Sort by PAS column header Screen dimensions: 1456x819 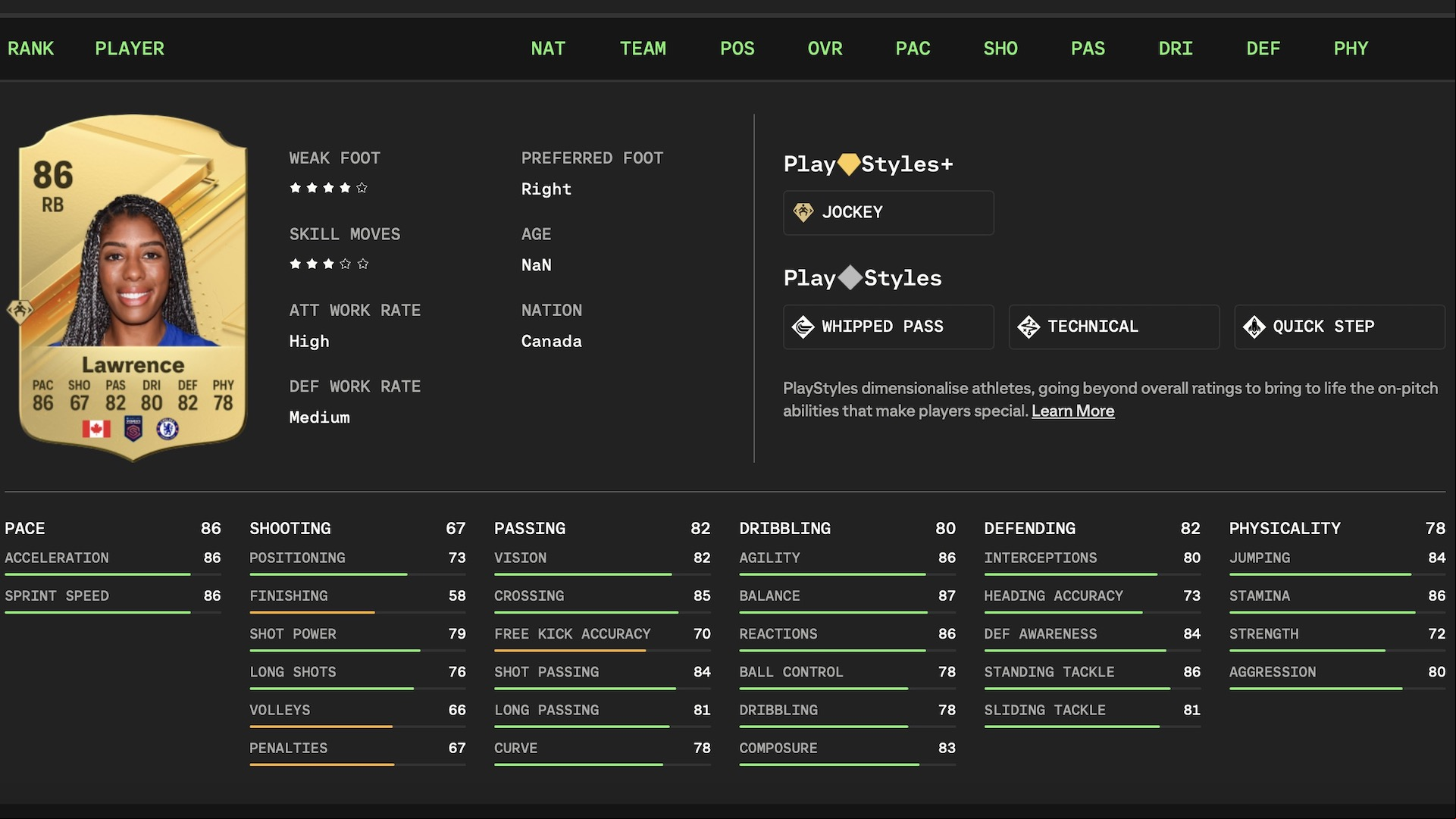point(1088,48)
